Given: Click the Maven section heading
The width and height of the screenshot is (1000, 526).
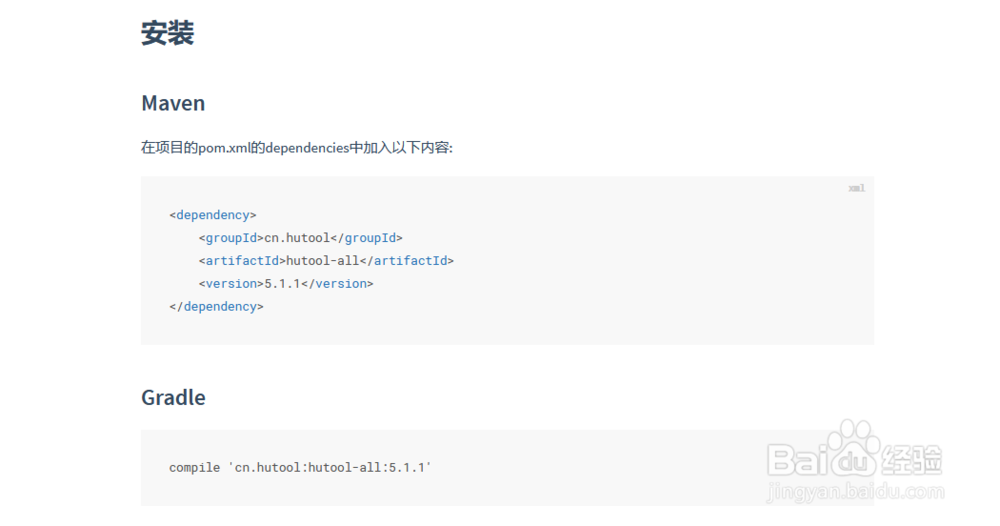Looking at the screenshot, I should tap(173, 103).
